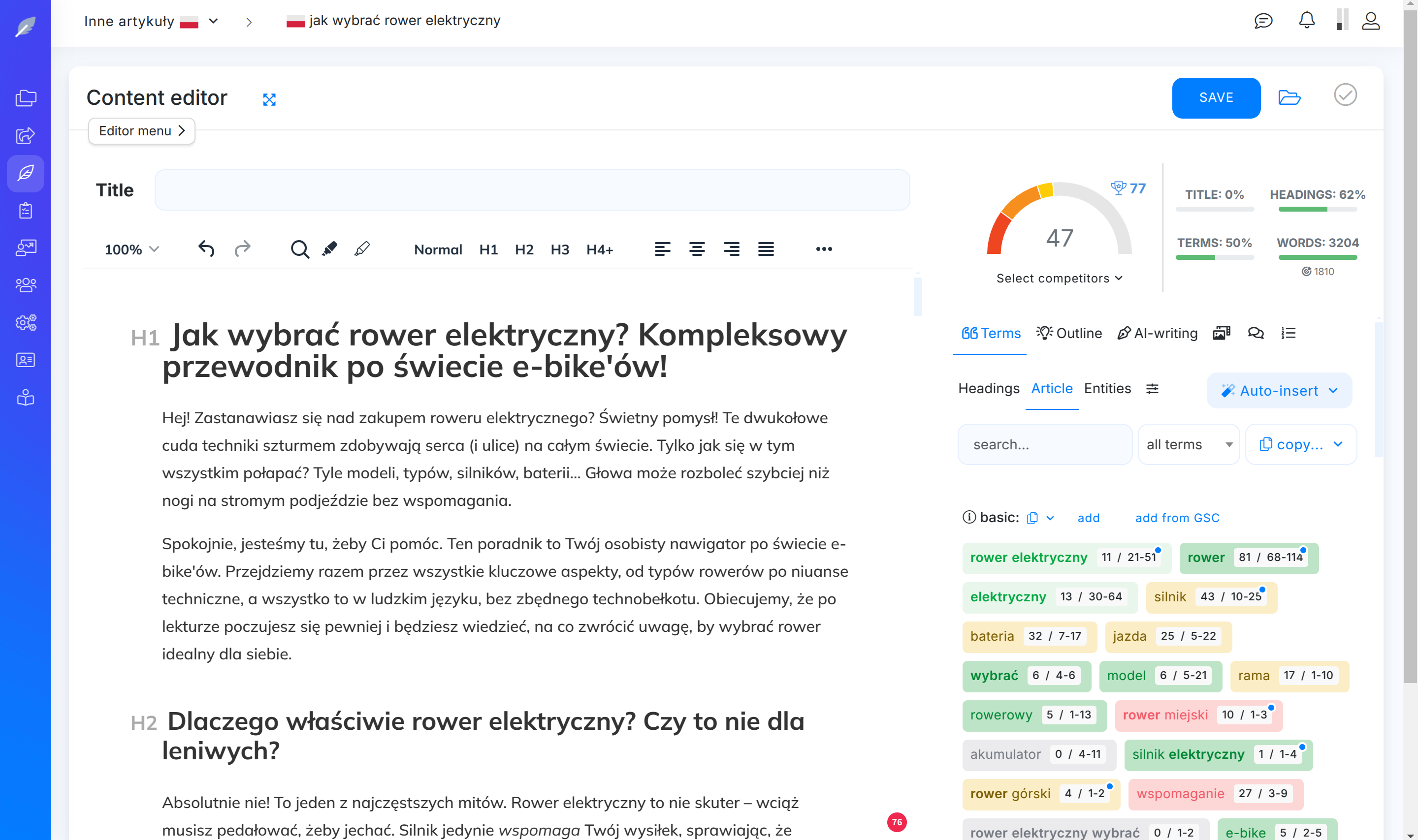
Task: Switch to the AI-writing tab
Action: (x=1157, y=334)
